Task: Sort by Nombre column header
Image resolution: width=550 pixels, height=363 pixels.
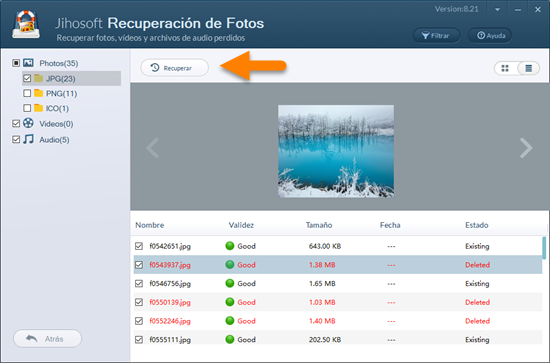Action: coord(150,225)
